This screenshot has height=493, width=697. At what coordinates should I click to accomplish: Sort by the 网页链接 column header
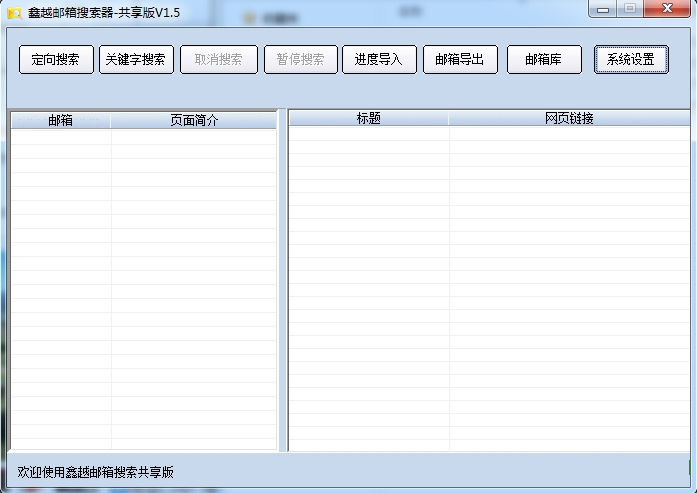click(569, 118)
